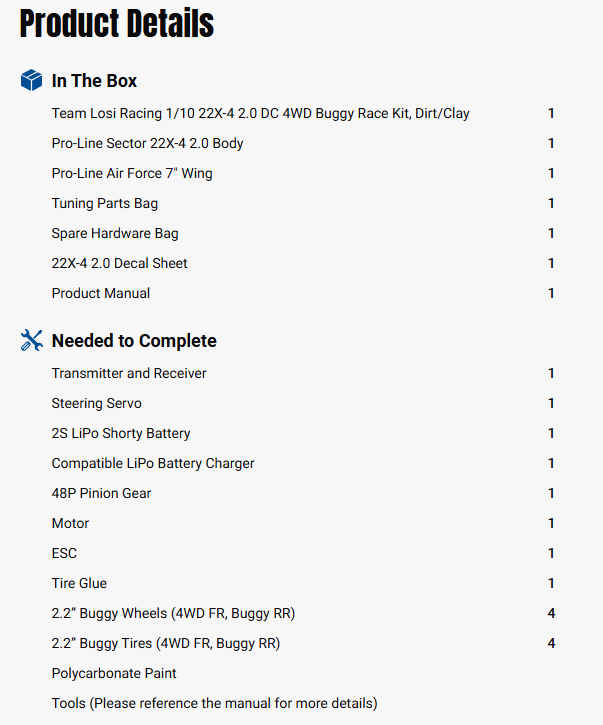Open the Product Manual entry

point(101,293)
